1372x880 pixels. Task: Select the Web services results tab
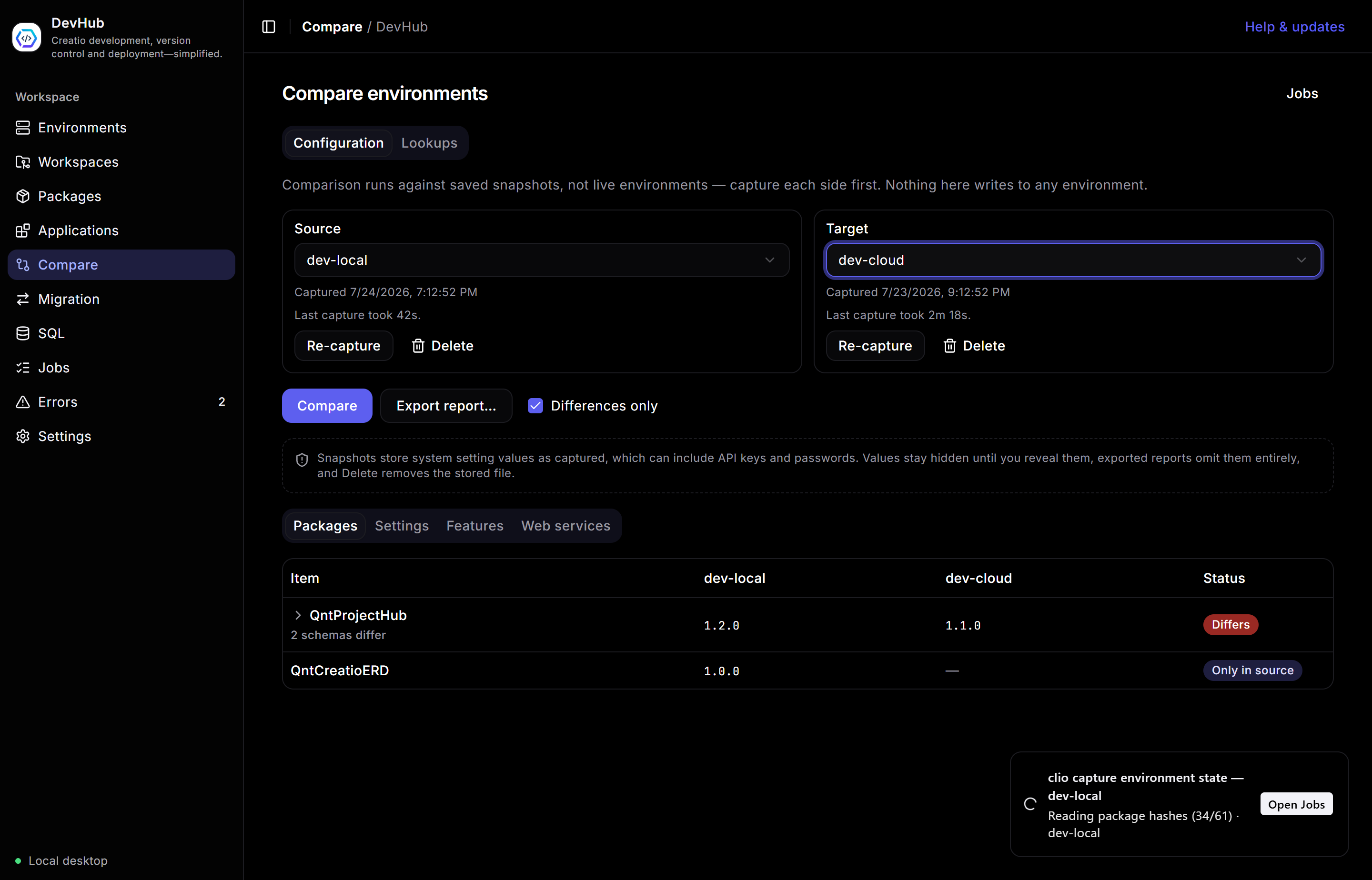[566, 526]
